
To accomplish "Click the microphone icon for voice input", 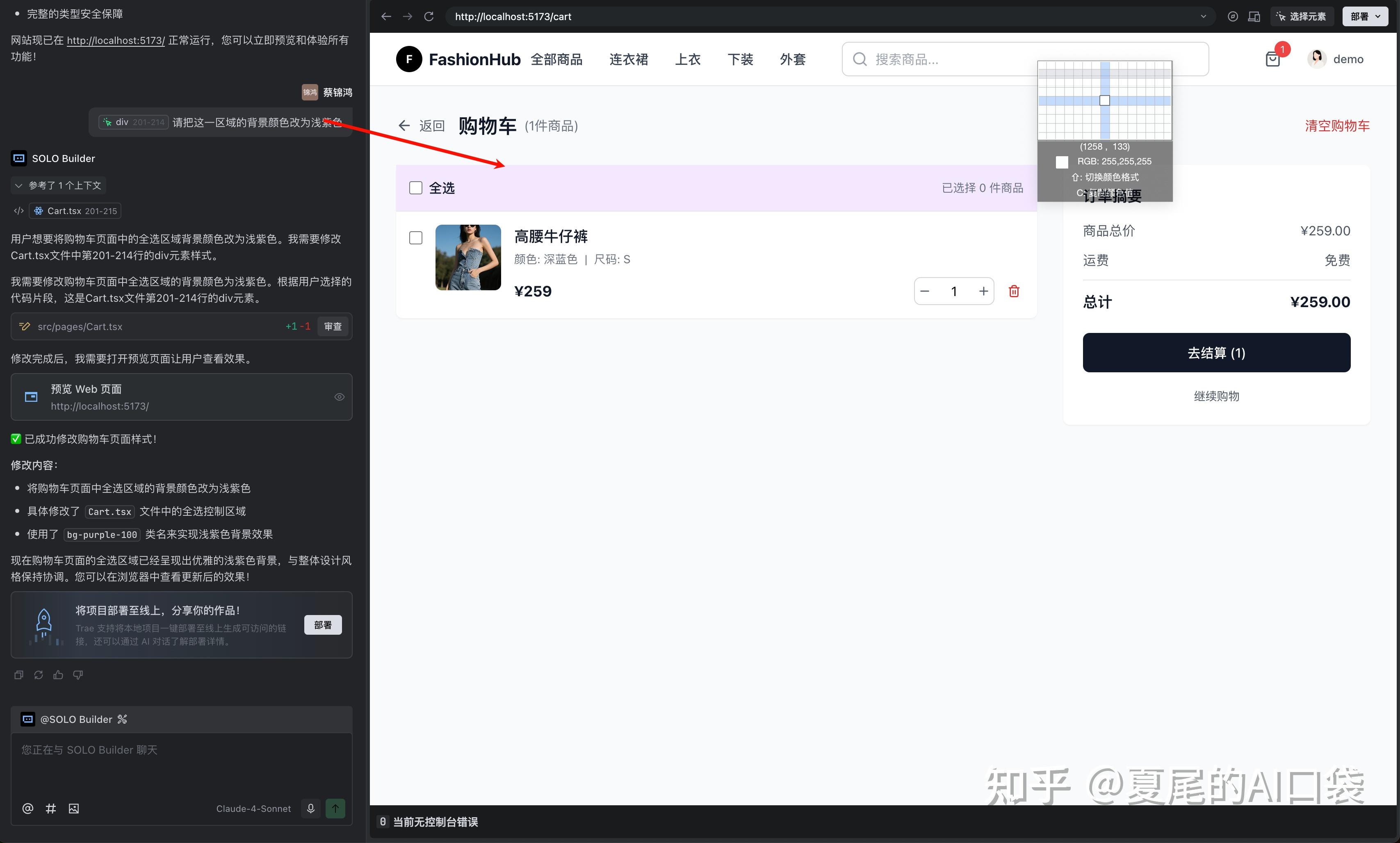I will click(311, 808).
